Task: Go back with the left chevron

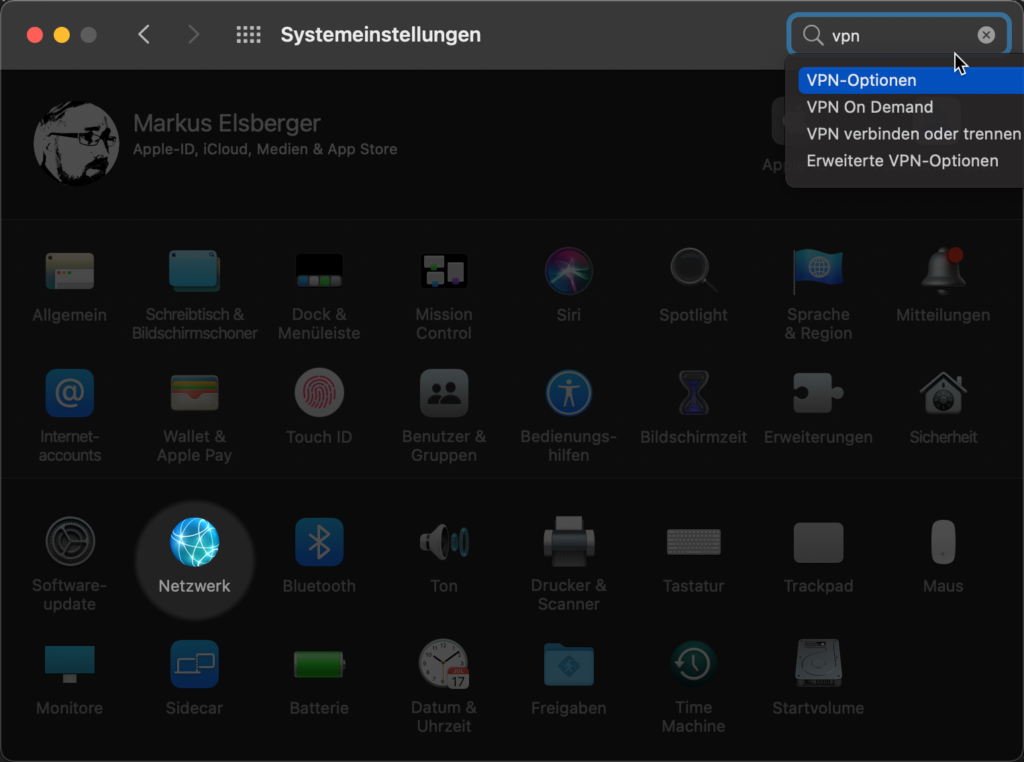Action: 144,35
